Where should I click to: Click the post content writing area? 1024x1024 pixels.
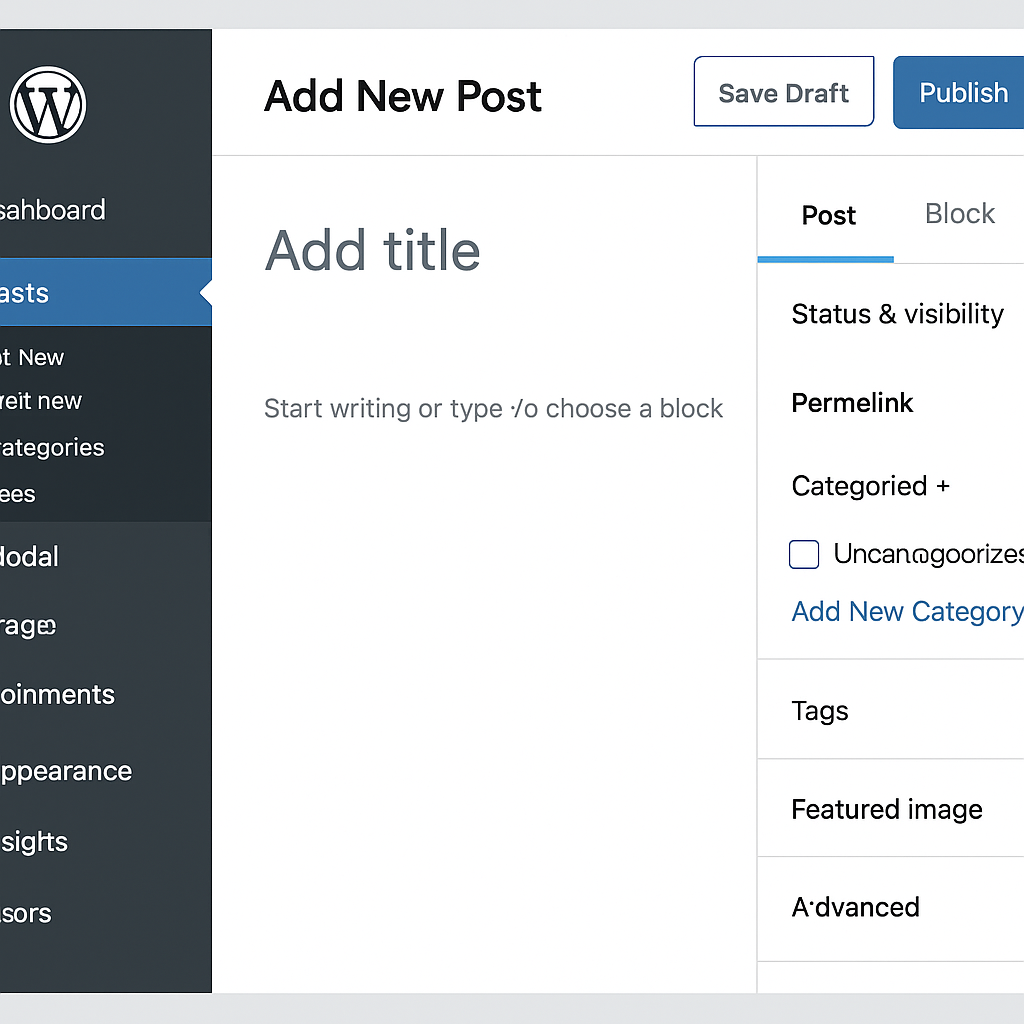tap(493, 408)
